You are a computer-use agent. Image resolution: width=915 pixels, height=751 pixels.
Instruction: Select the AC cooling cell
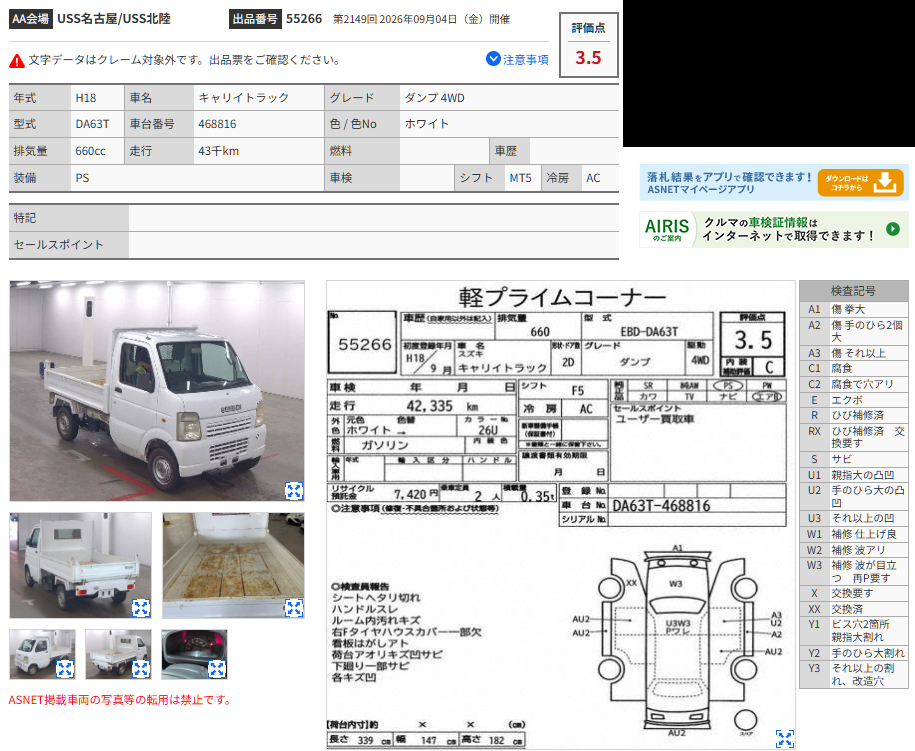tap(600, 178)
